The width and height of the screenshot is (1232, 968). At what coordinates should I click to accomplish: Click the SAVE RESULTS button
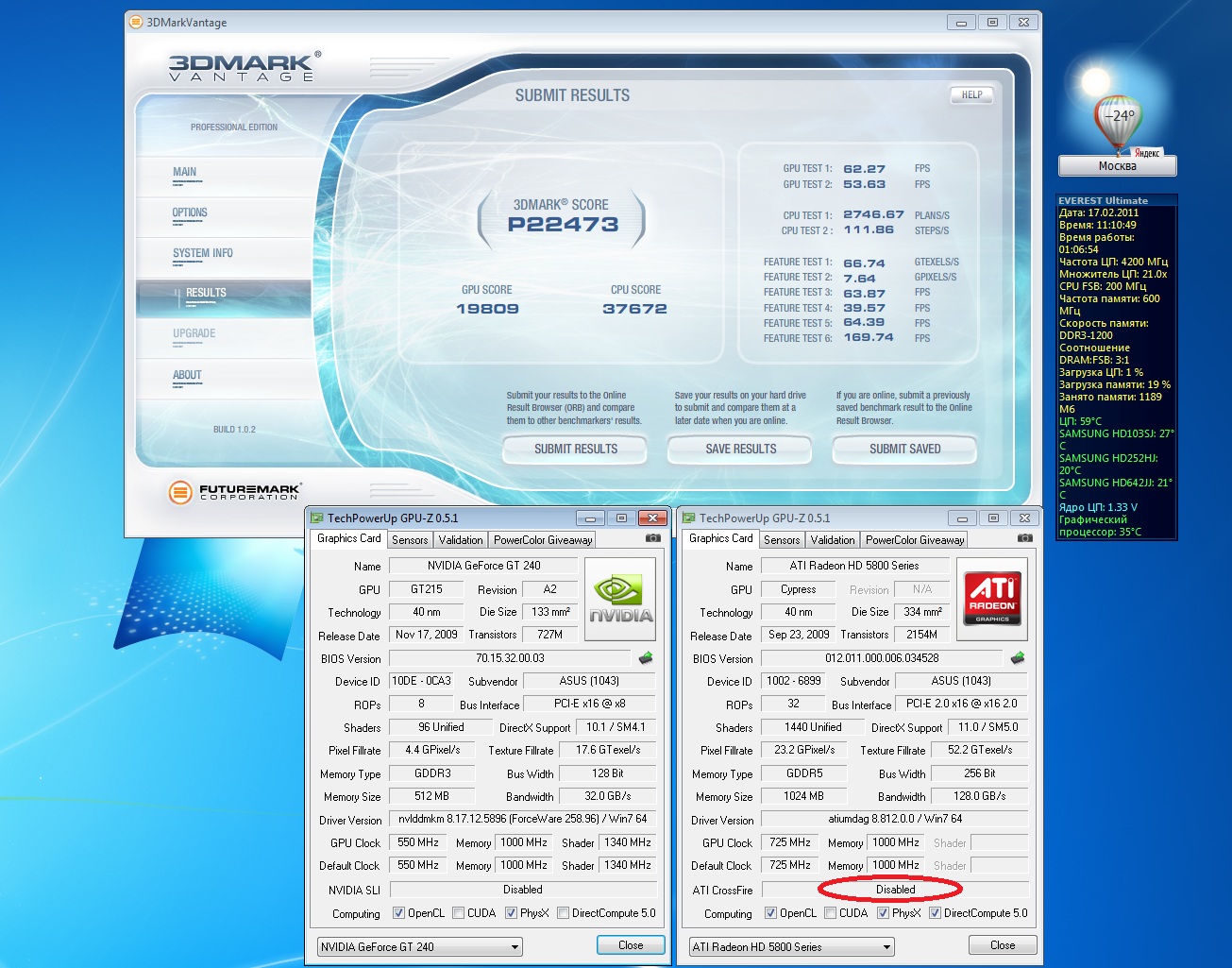click(x=740, y=450)
